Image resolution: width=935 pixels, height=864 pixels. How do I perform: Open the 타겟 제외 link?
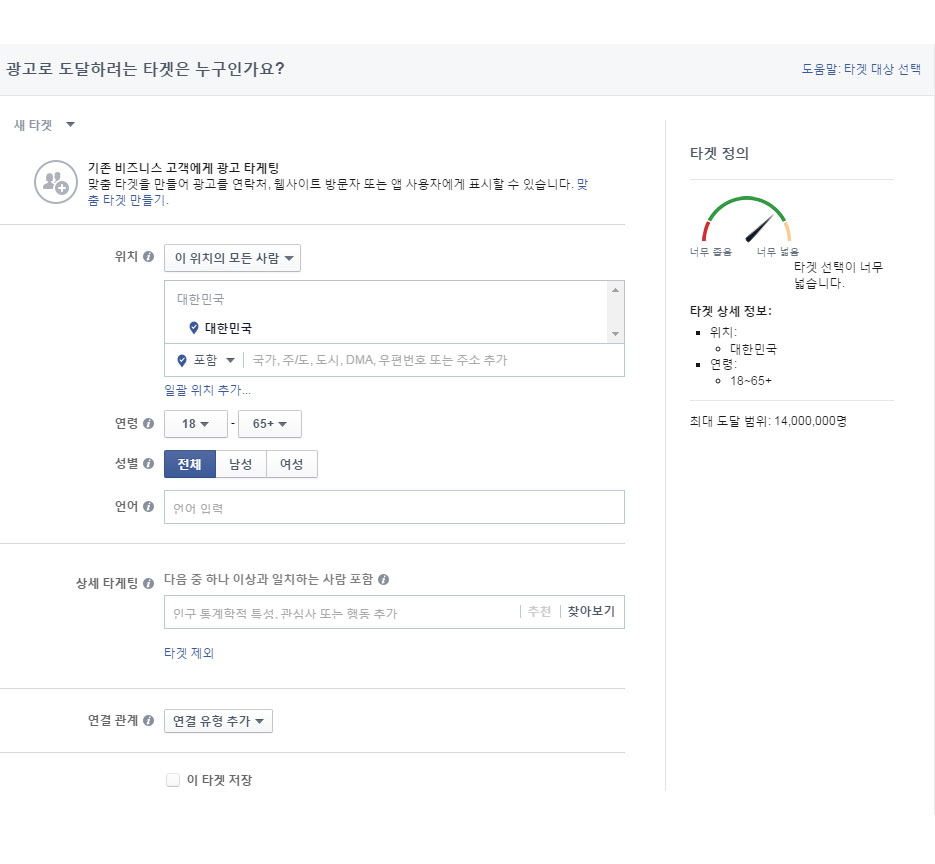pyautogui.click(x=189, y=653)
